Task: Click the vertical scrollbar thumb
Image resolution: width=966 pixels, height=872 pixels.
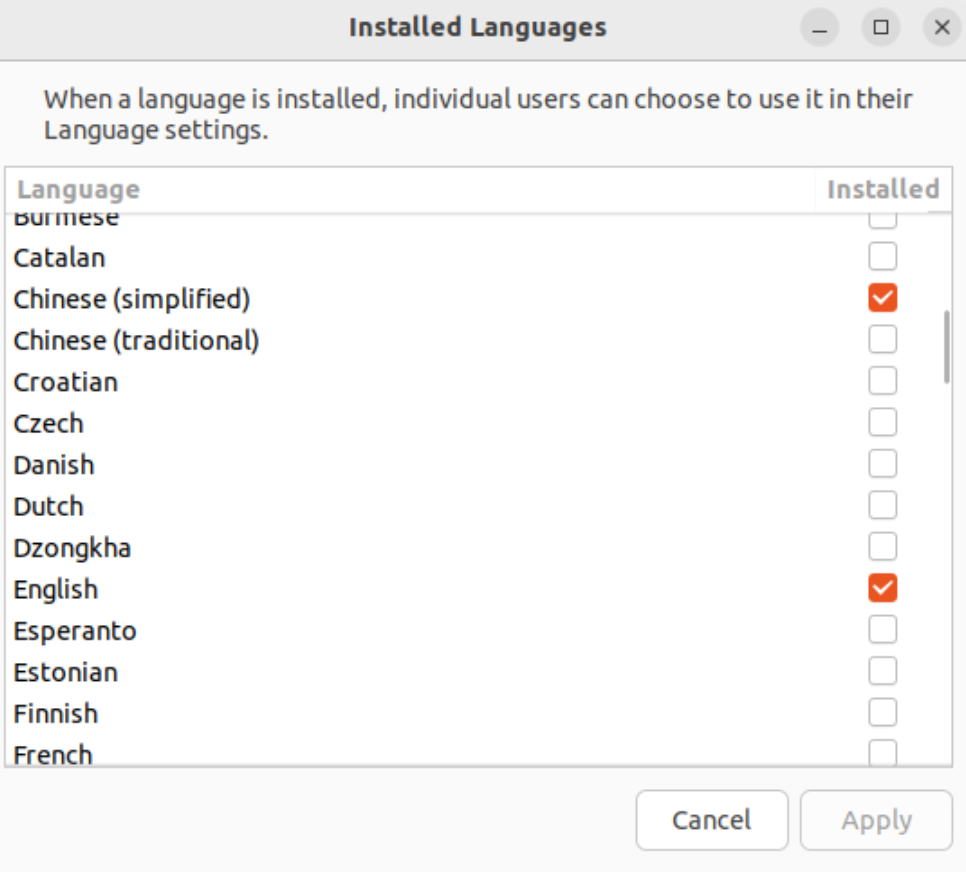Action: 946,347
